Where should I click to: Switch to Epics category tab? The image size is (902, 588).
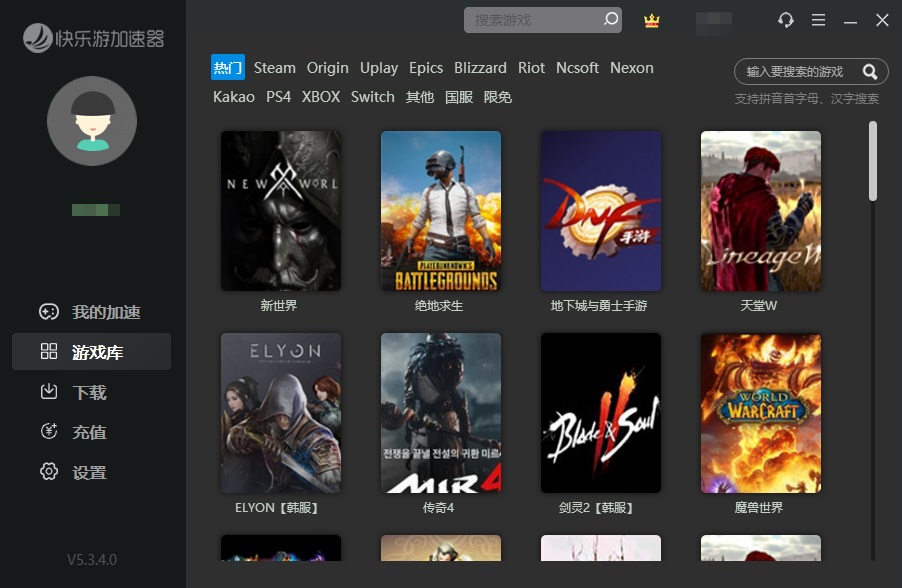click(426, 68)
